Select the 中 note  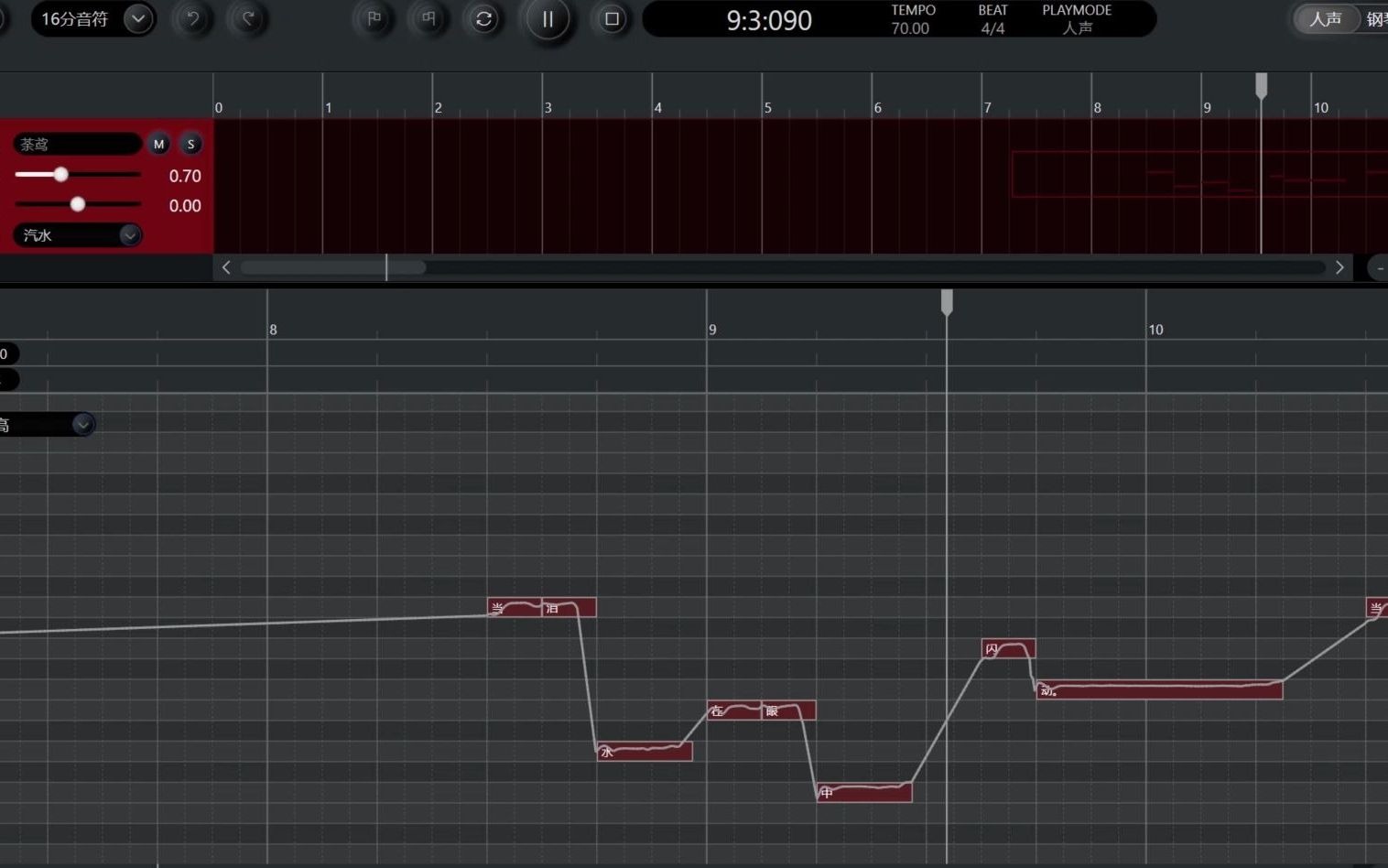864,792
